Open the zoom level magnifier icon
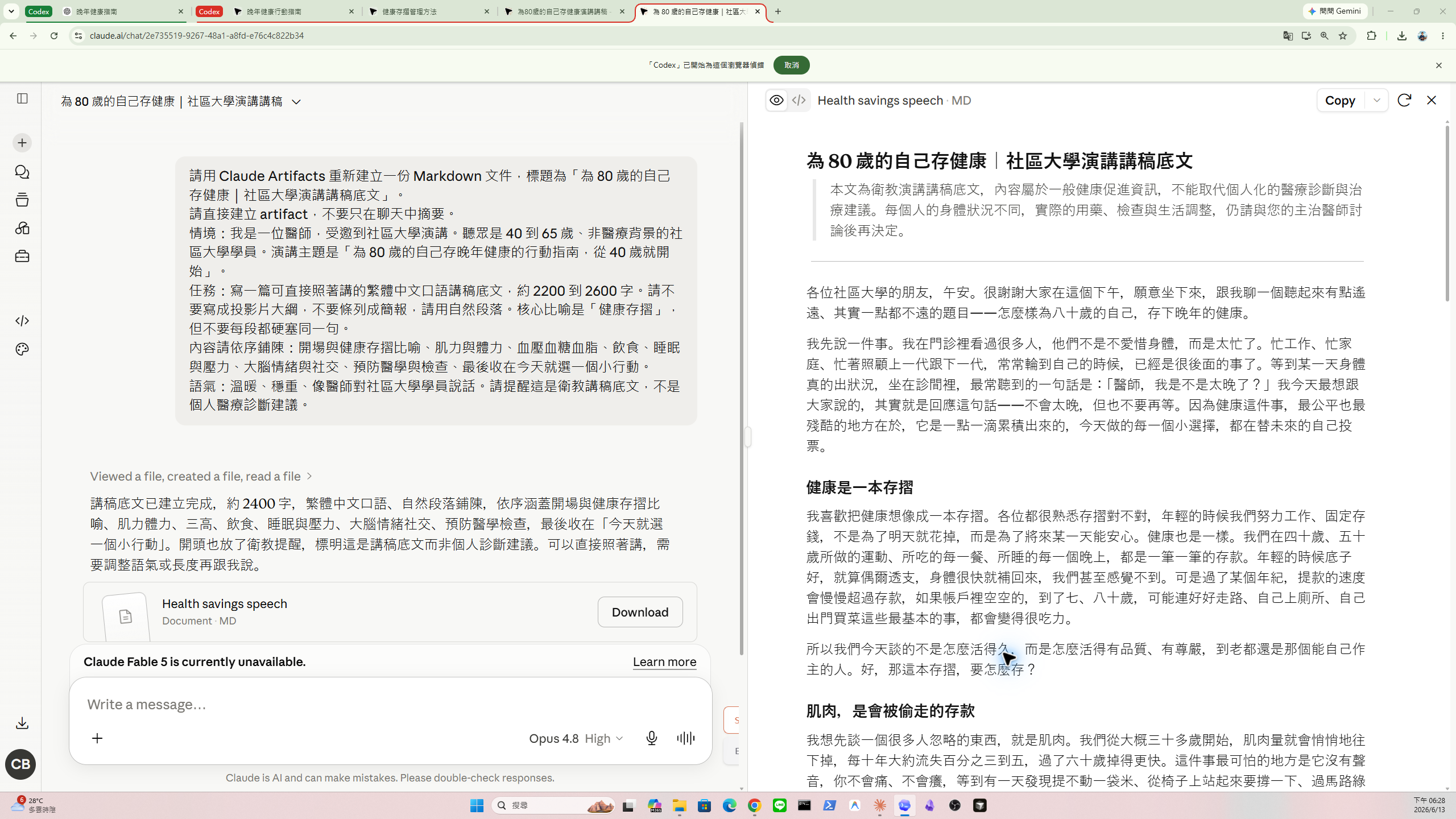The image size is (1456, 819). pos(1325,36)
